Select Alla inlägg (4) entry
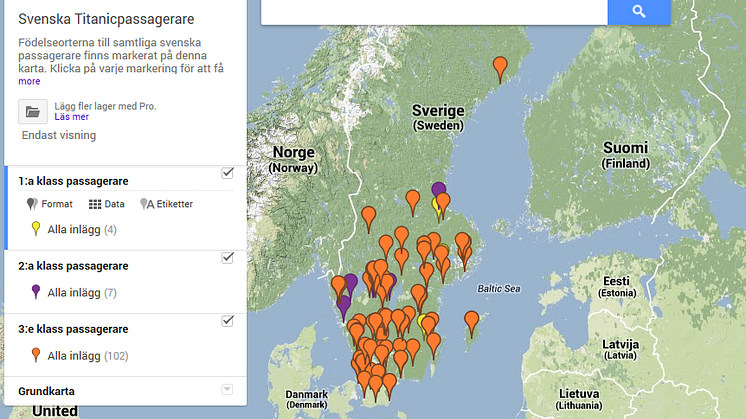746x419 pixels. click(82, 230)
